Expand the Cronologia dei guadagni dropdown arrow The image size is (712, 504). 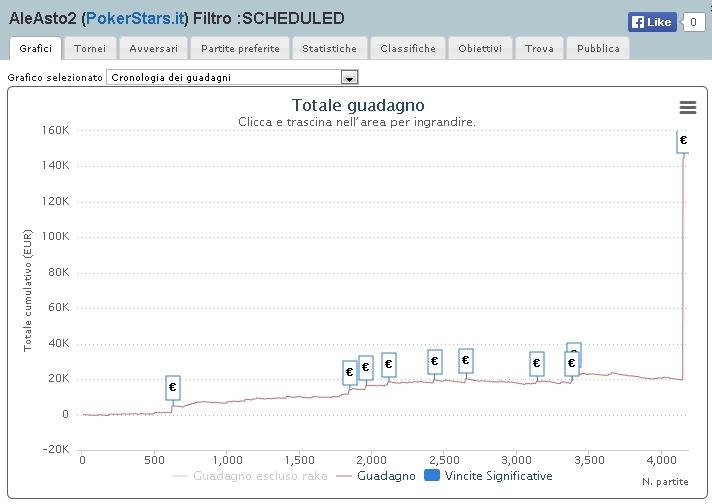tap(349, 78)
